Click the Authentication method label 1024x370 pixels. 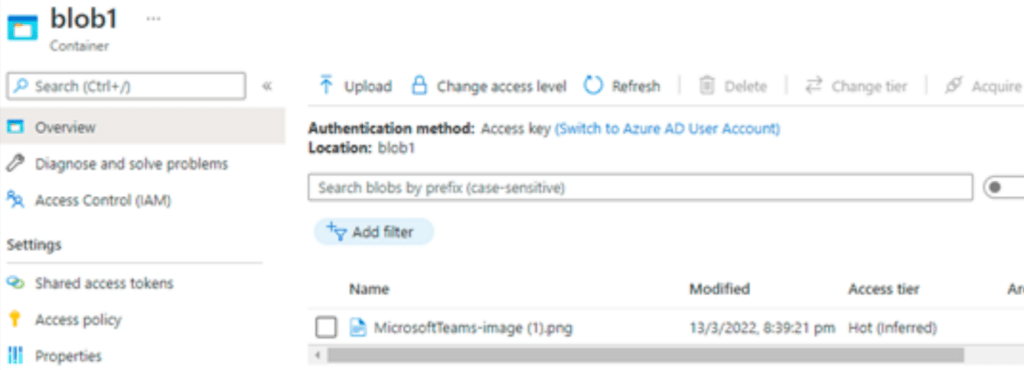tap(392, 129)
